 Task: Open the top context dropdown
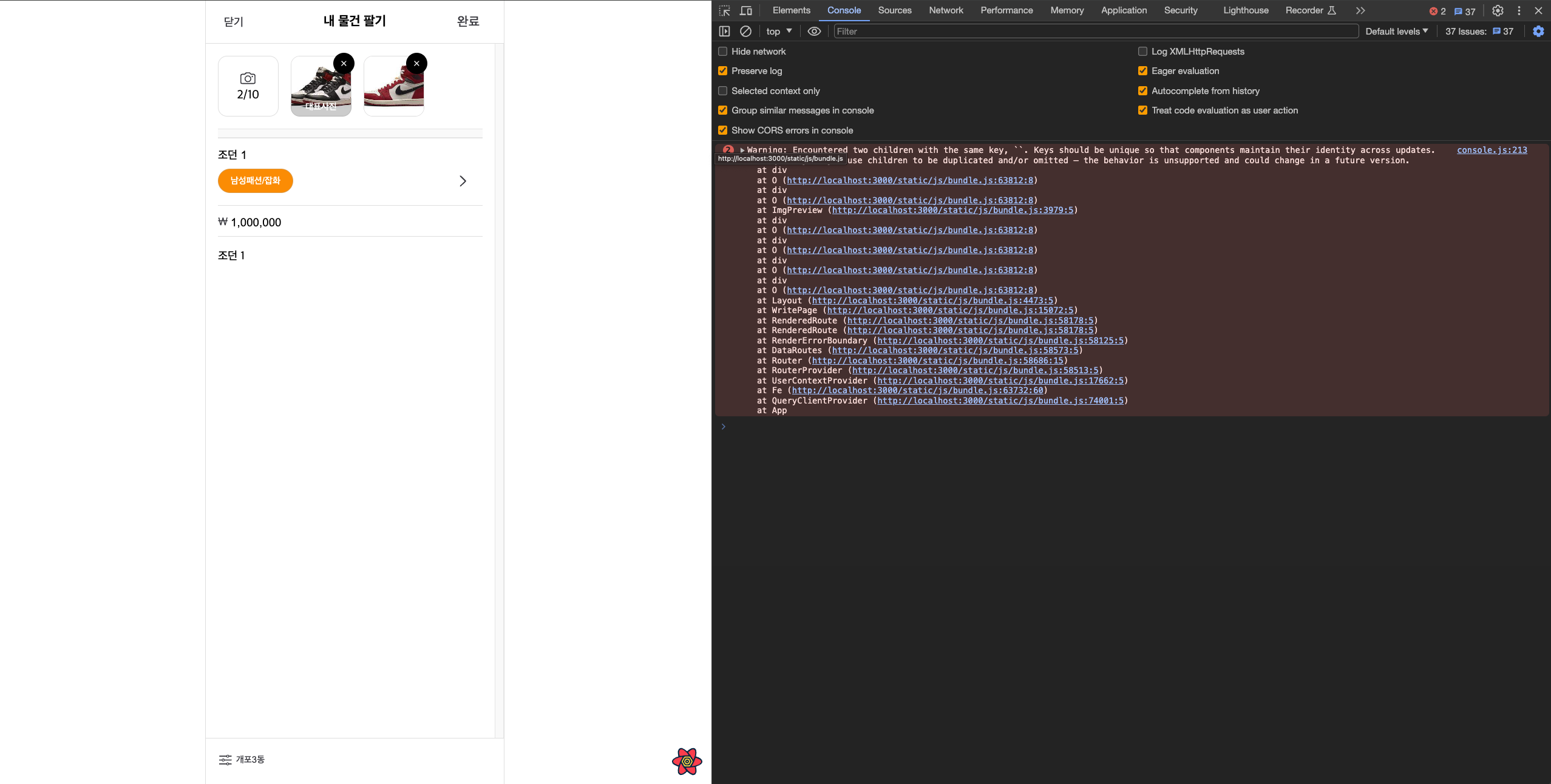pyautogui.click(x=779, y=32)
